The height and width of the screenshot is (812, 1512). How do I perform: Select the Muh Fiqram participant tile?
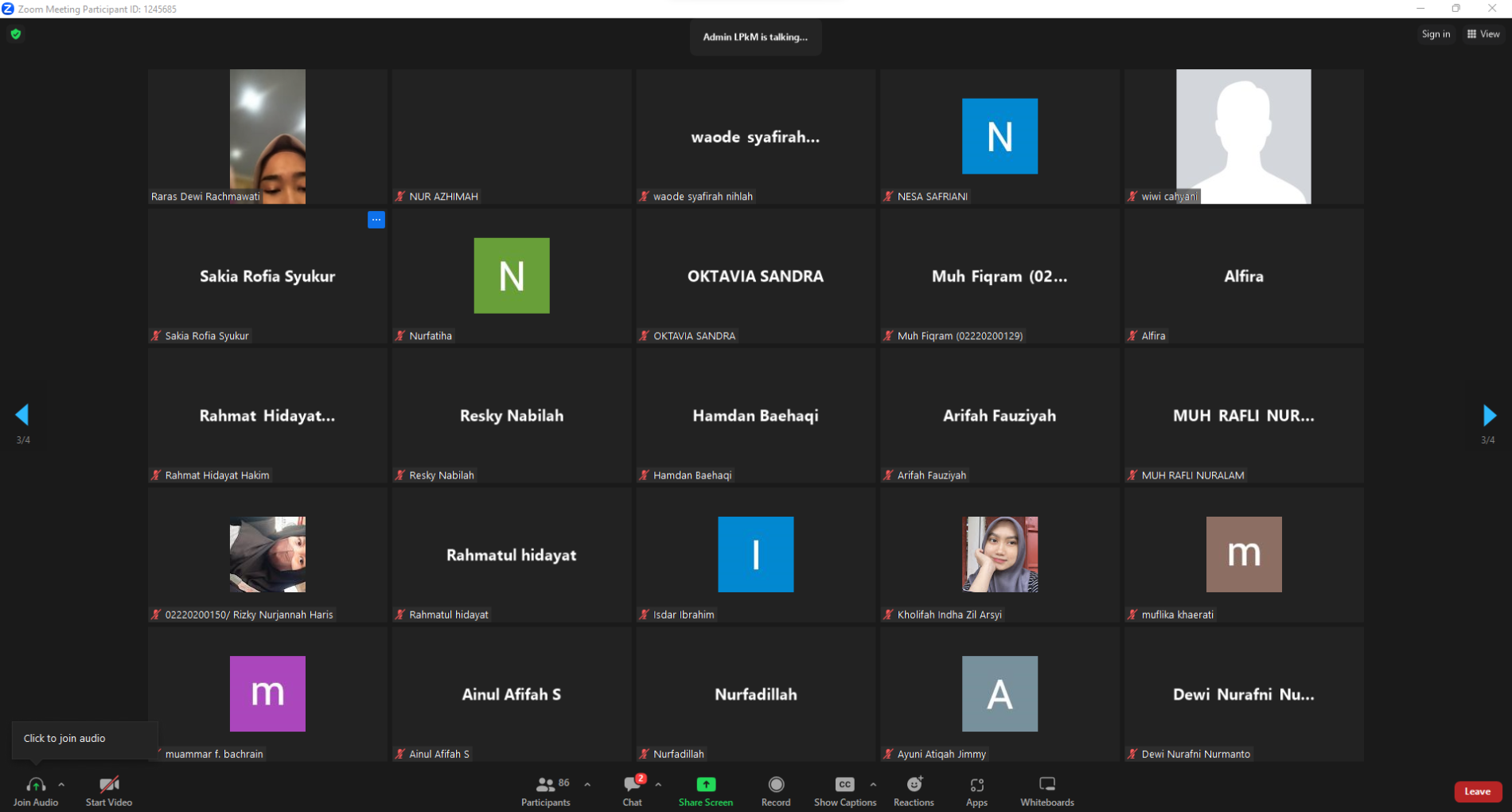pos(1000,276)
